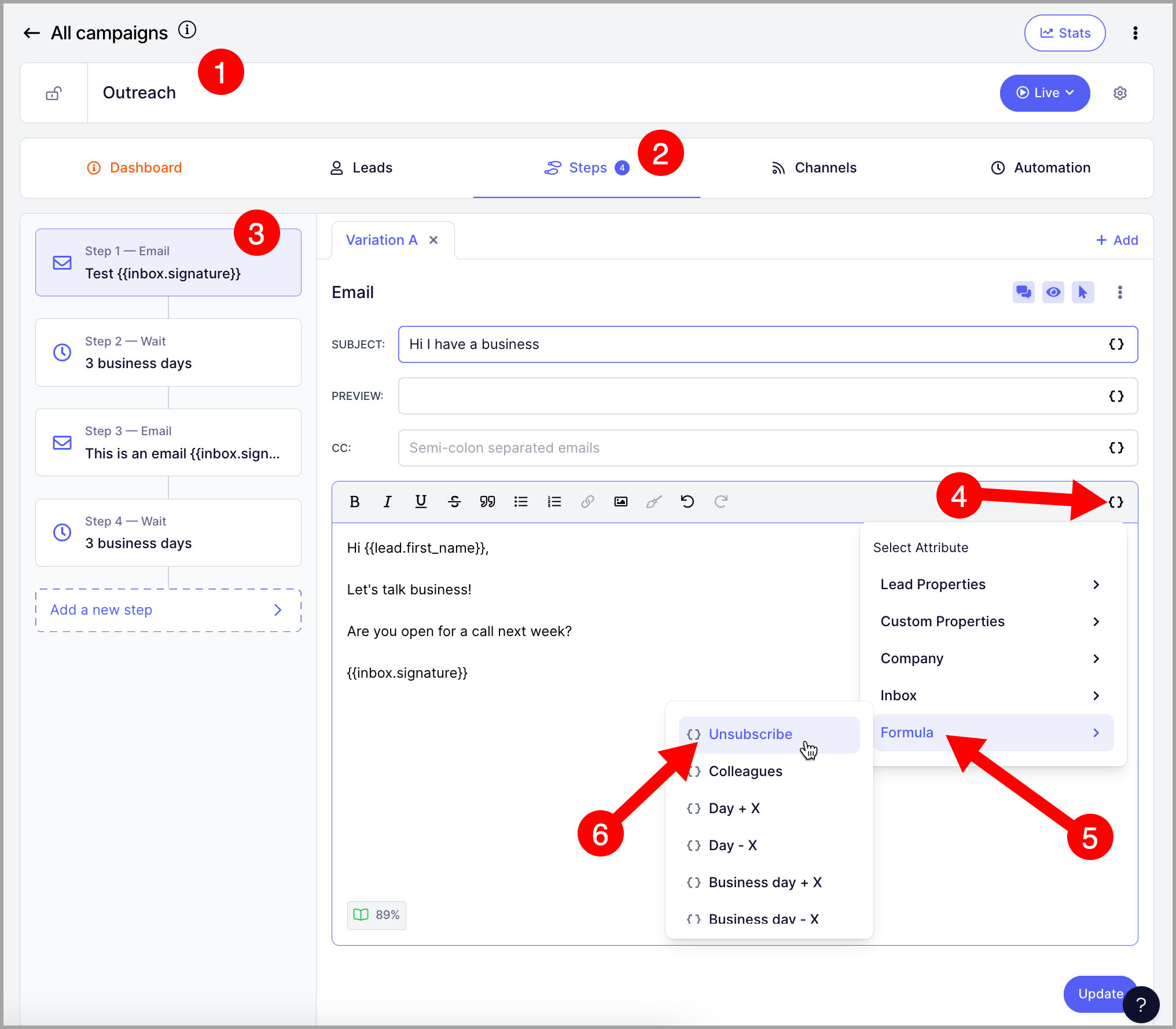Close Variation A tab
This screenshot has height=1029, width=1176.
(x=433, y=240)
